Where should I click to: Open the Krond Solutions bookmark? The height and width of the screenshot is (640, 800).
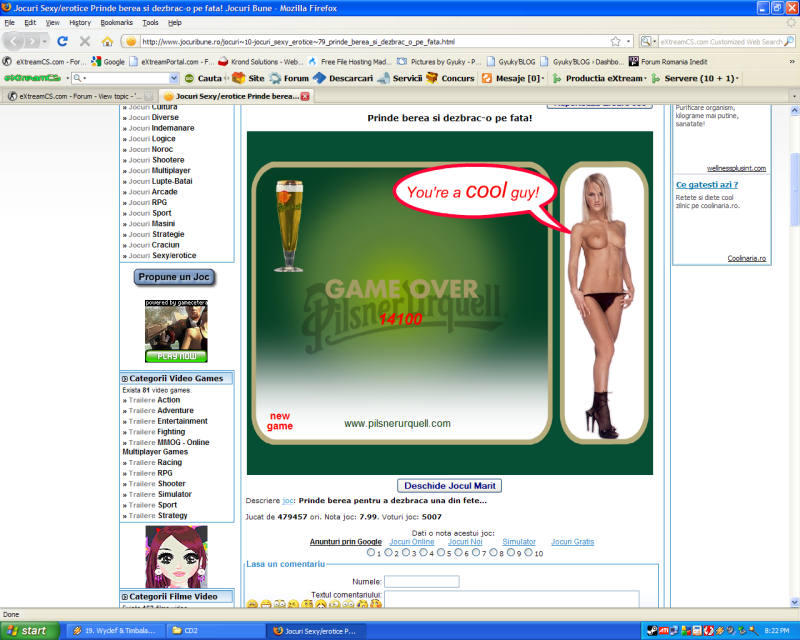pos(260,62)
